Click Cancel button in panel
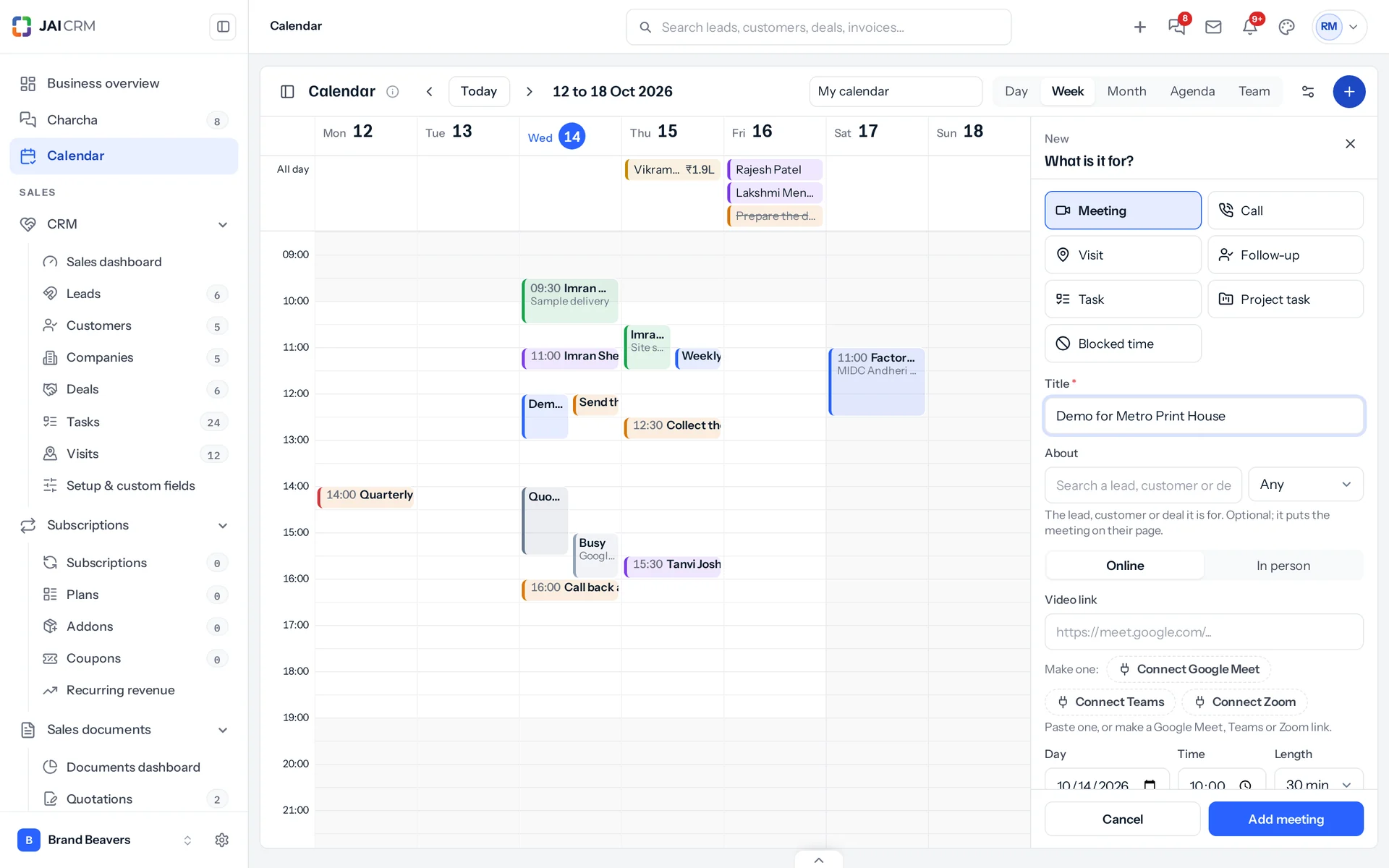1389x868 pixels. pos(1122,819)
